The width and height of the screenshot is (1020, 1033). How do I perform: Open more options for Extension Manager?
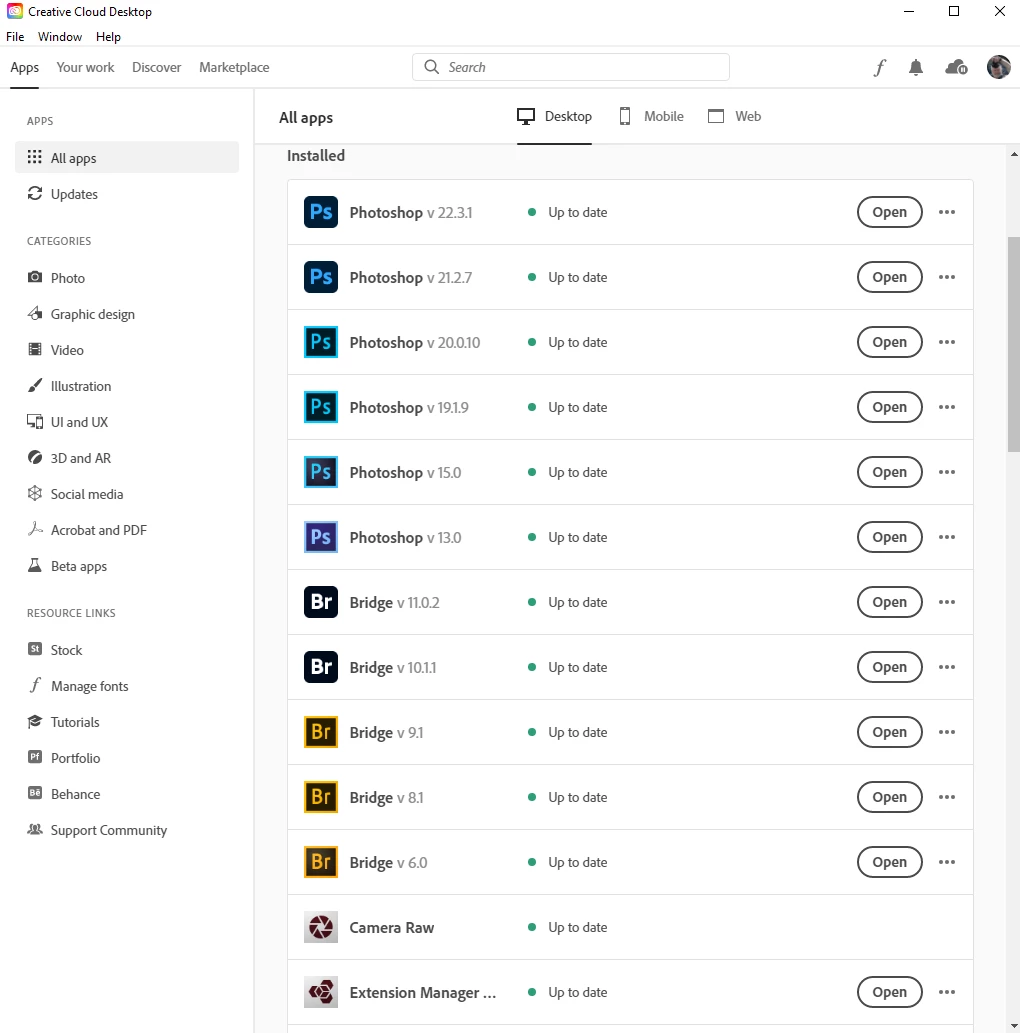pos(947,992)
